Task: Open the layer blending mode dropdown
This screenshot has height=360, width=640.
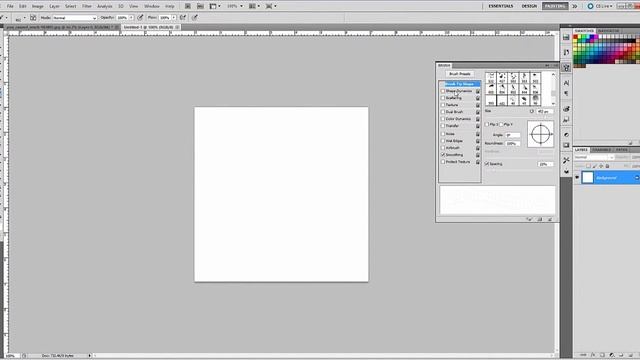Action: pyautogui.click(x=594, y=157)
